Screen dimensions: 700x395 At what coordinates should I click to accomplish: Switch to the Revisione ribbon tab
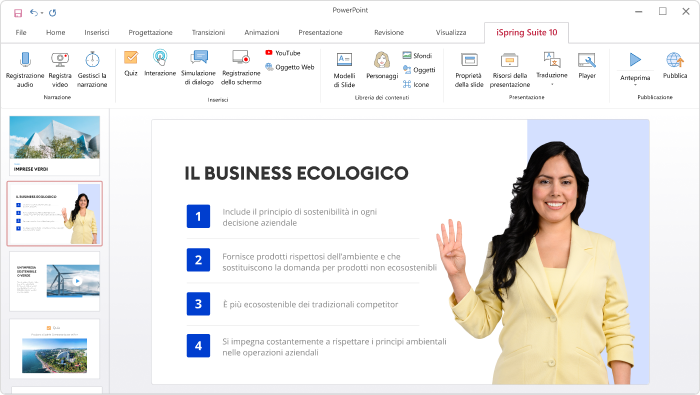389,33
